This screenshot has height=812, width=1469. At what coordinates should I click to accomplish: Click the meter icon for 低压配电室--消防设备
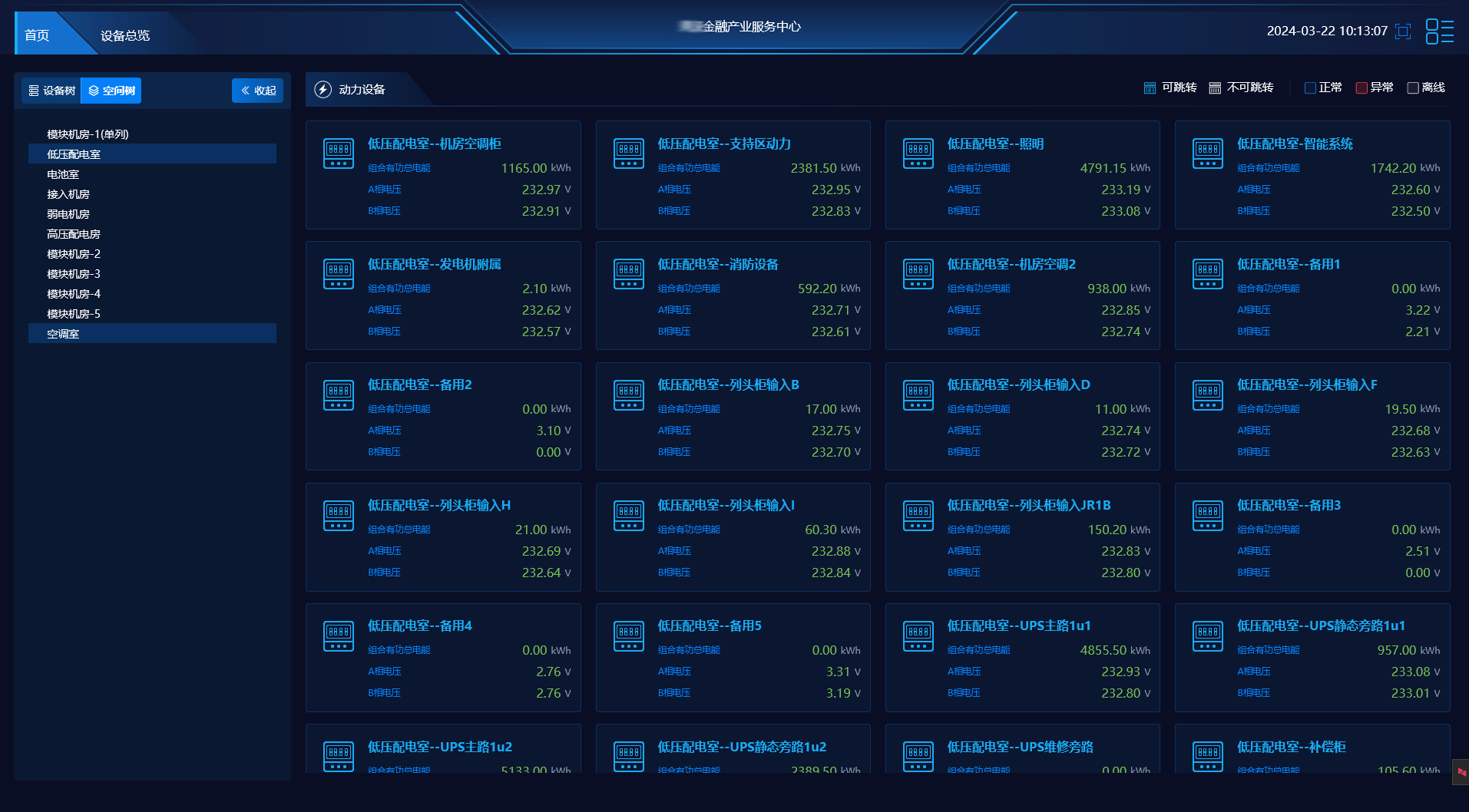tap(628, 274)
